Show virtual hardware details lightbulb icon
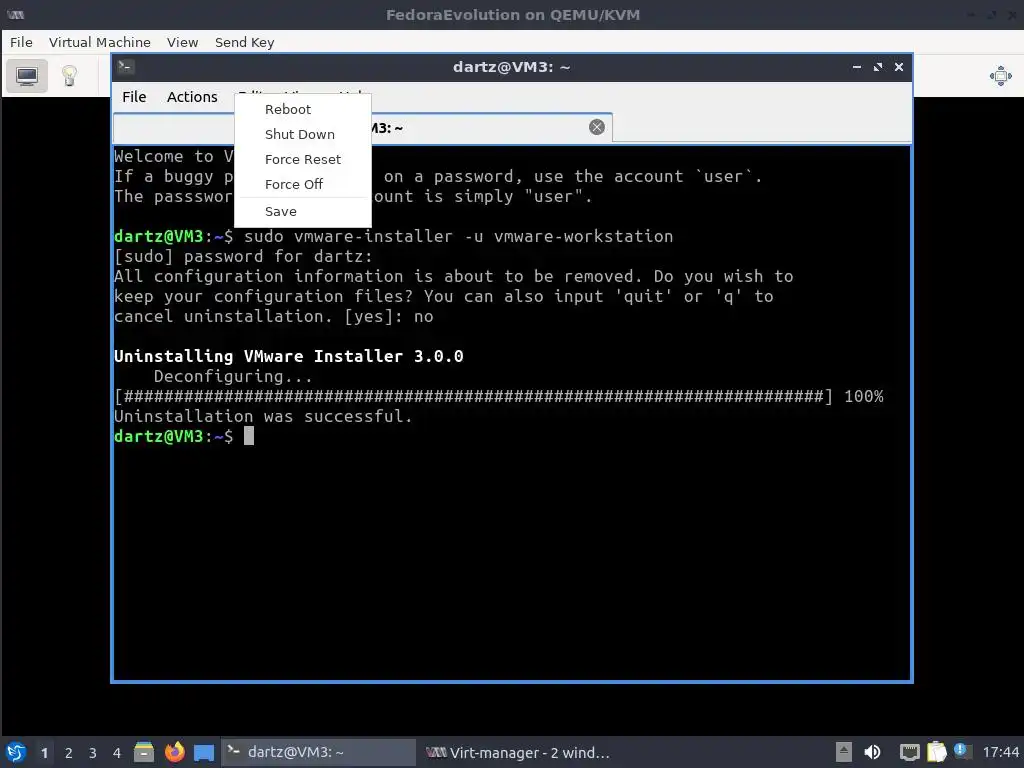 (69, 76)
